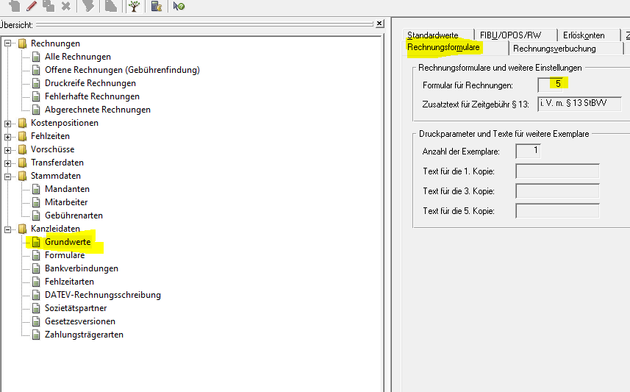
Task: Select Fehlerhafte Rechnungen
Action: tap(92, 96)
